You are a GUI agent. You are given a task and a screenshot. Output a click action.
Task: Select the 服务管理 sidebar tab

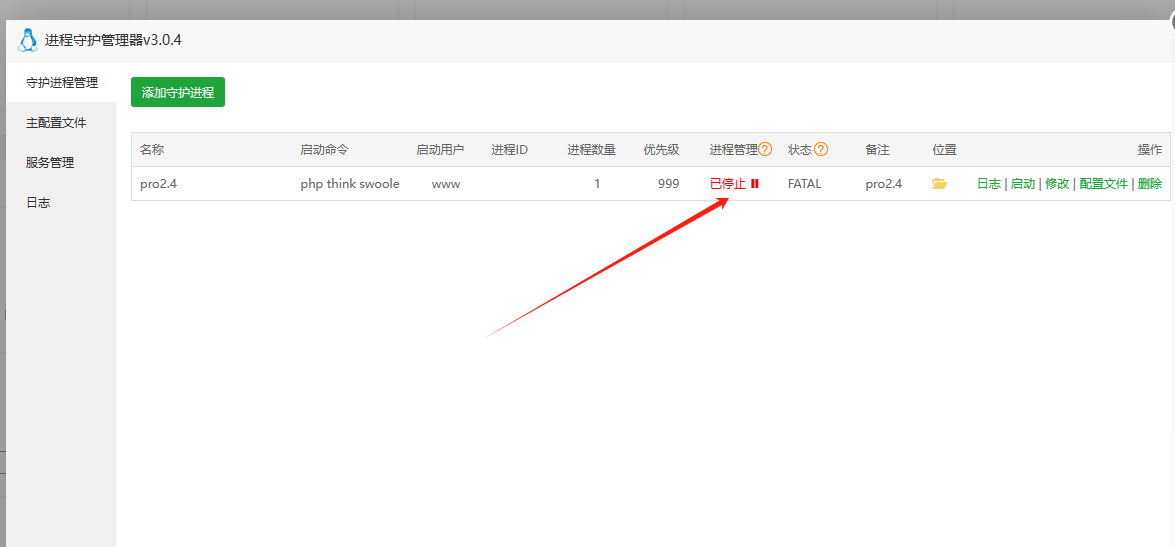click(50, 162)
